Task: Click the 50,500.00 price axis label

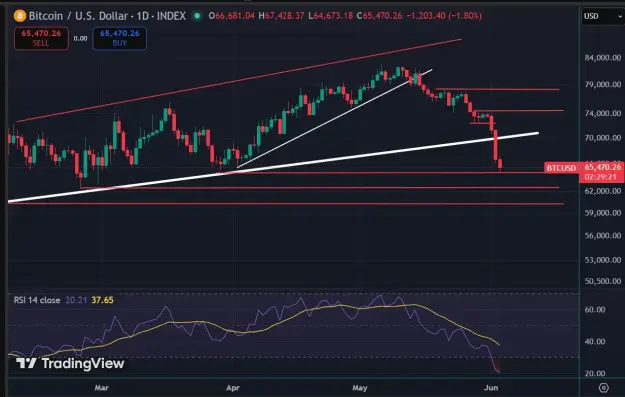Action: [603, 281]
